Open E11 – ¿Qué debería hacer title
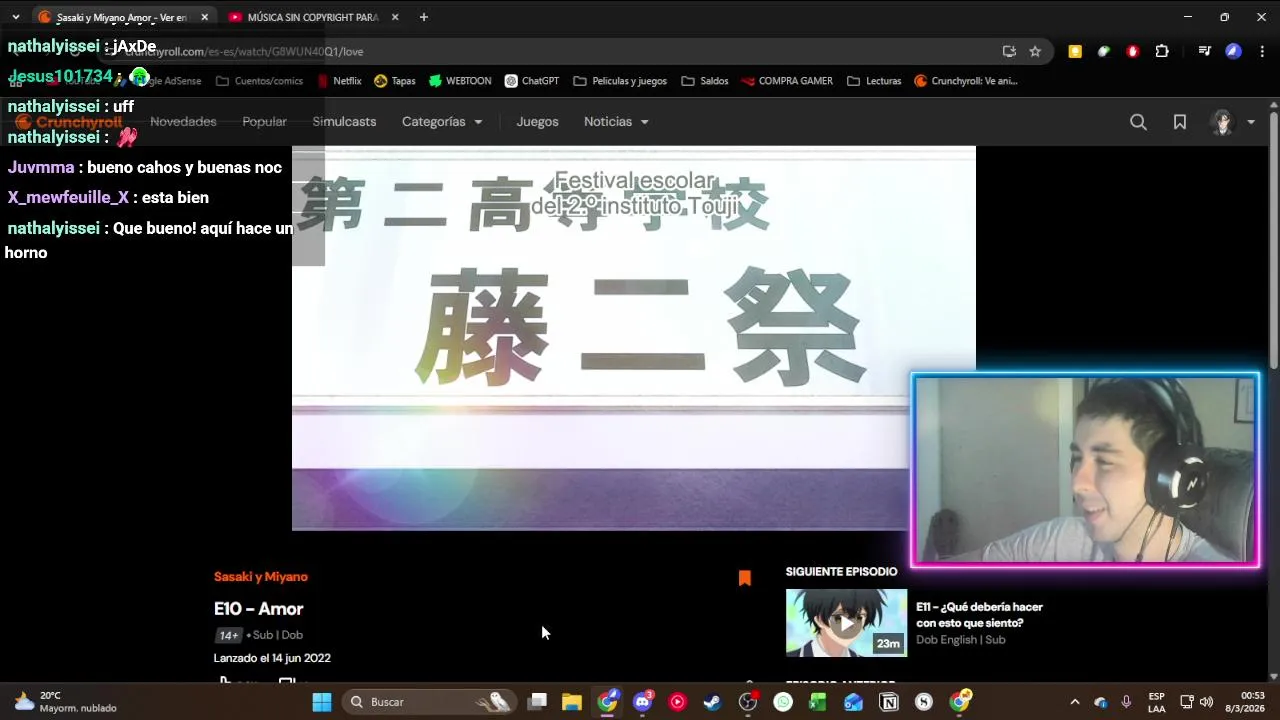The height and width of the screenshot is (720, 1280). [x=979, y=615]
